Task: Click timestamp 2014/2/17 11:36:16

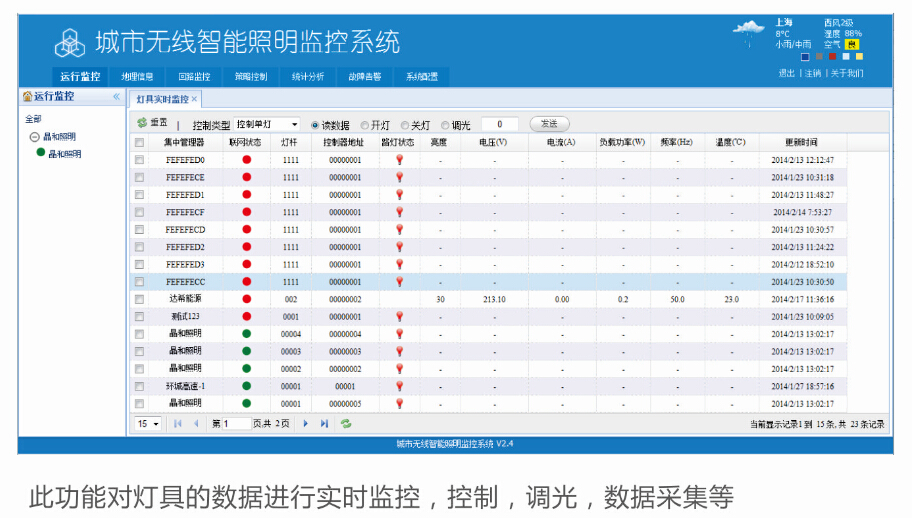Action: pyautogui.click(x=803, y=299)
